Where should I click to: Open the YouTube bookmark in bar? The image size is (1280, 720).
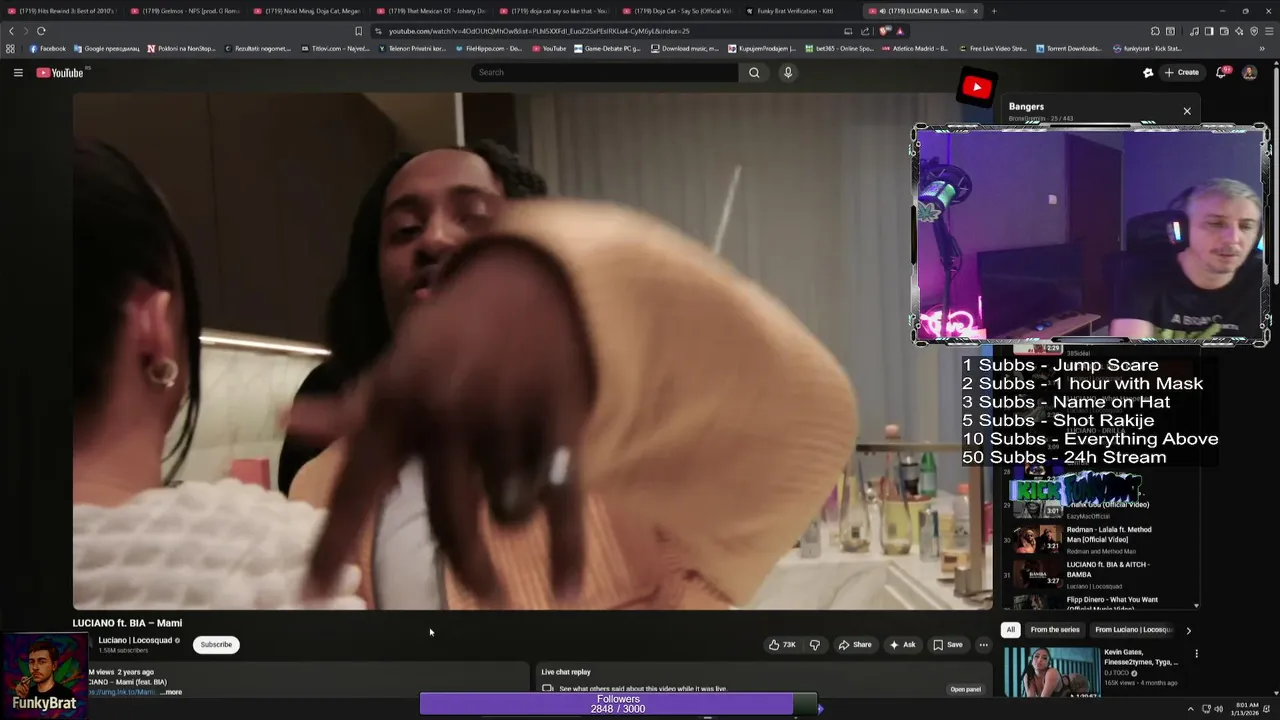pyautogui.click(x=549, y=48)
